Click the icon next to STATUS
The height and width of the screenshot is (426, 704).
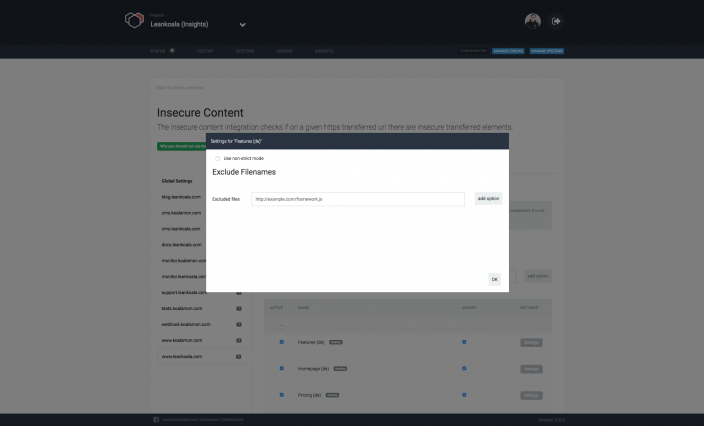(172, 51)
